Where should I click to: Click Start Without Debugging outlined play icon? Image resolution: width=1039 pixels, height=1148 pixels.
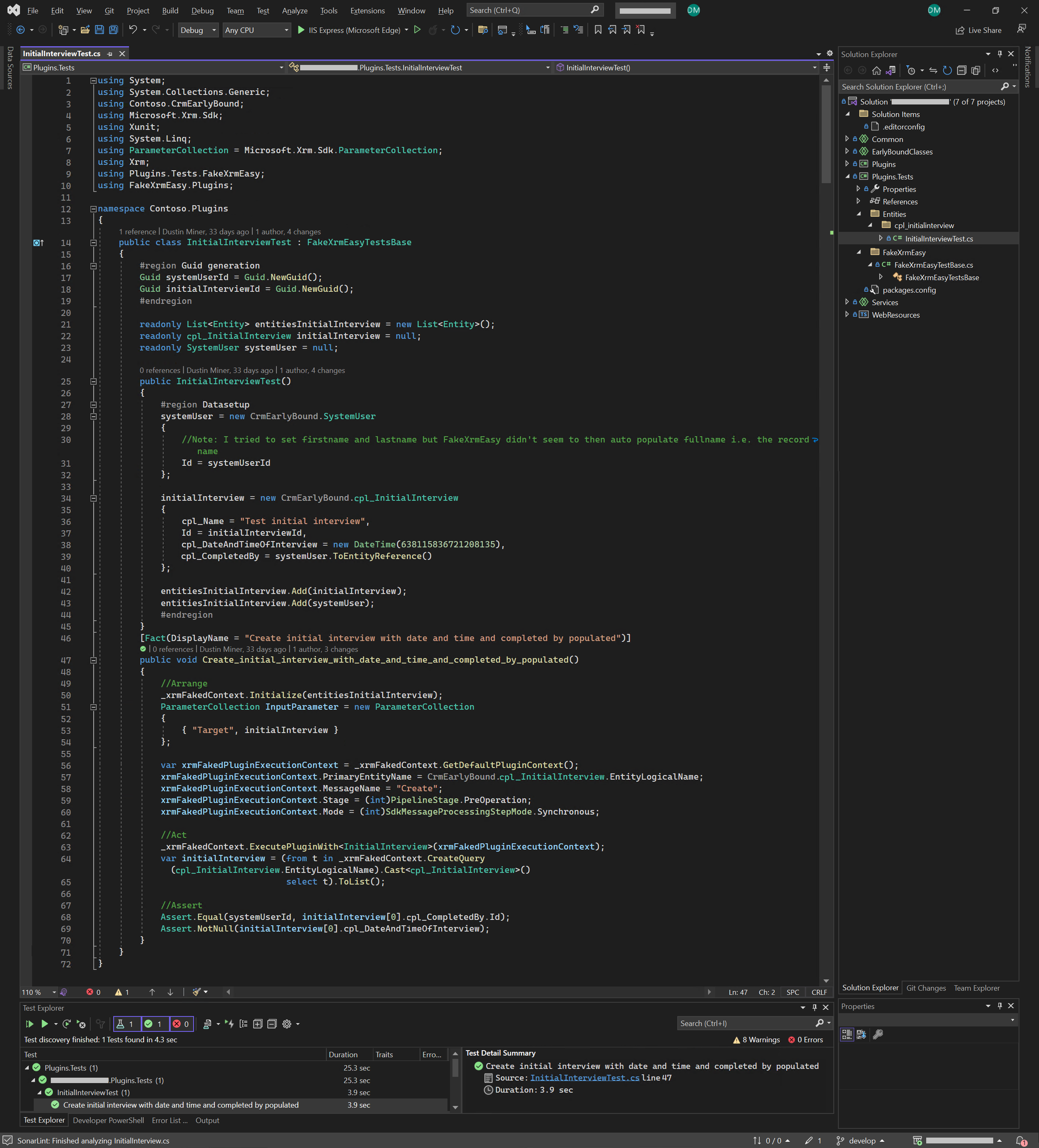click(x=418, y=30)
